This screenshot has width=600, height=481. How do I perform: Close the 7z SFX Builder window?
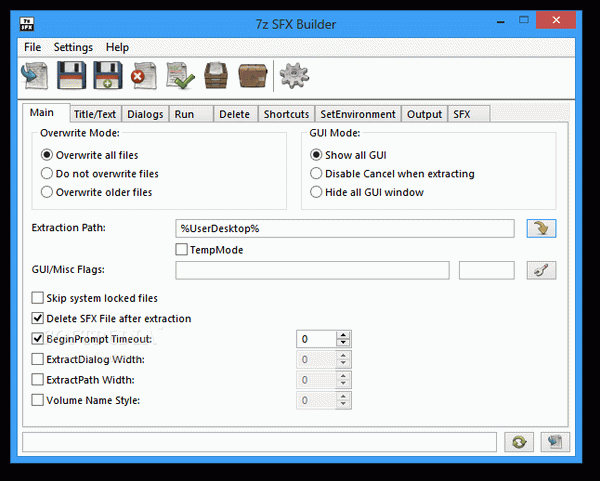556,20
